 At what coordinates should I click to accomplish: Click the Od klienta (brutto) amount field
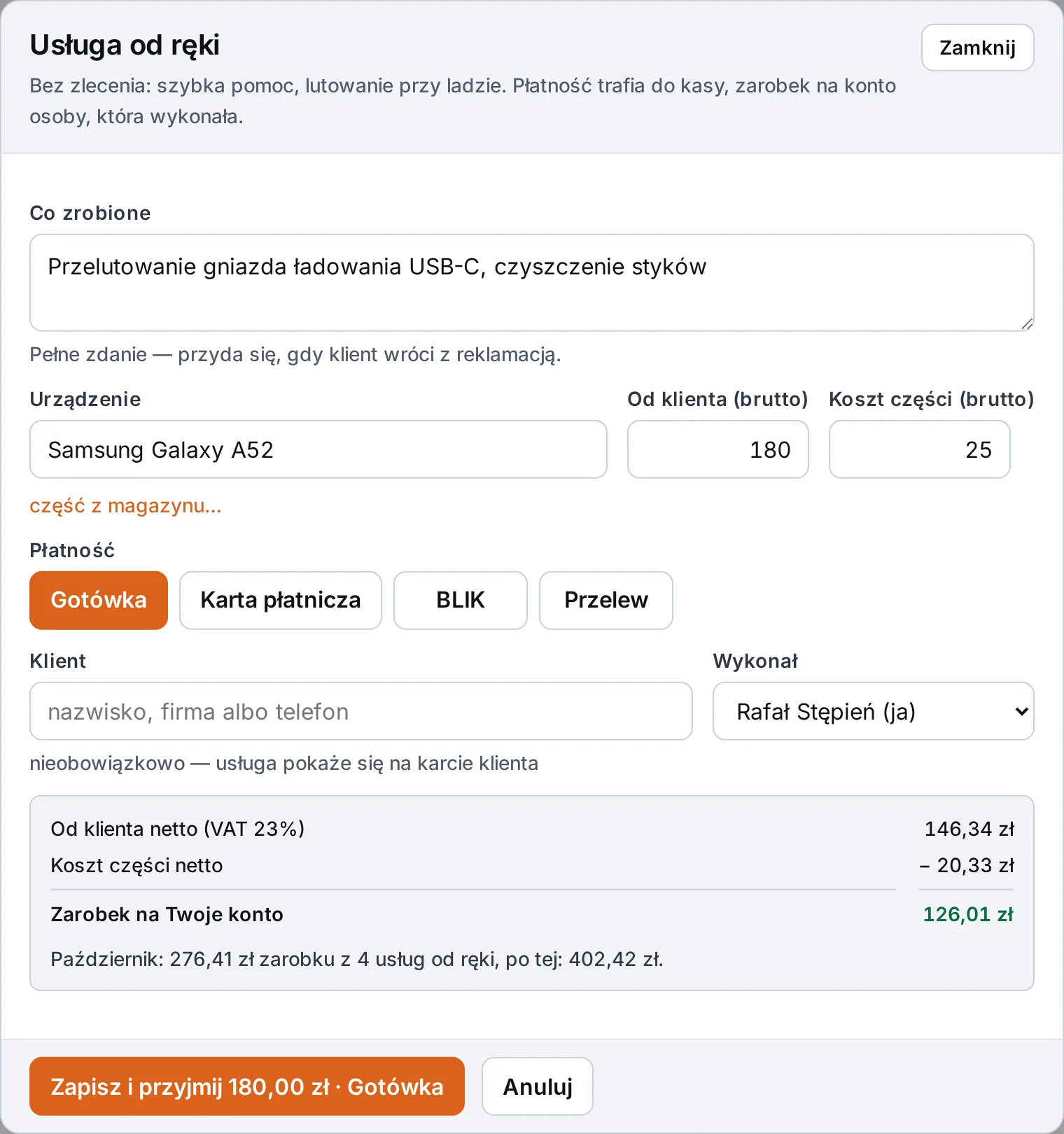tap(718, 449)
